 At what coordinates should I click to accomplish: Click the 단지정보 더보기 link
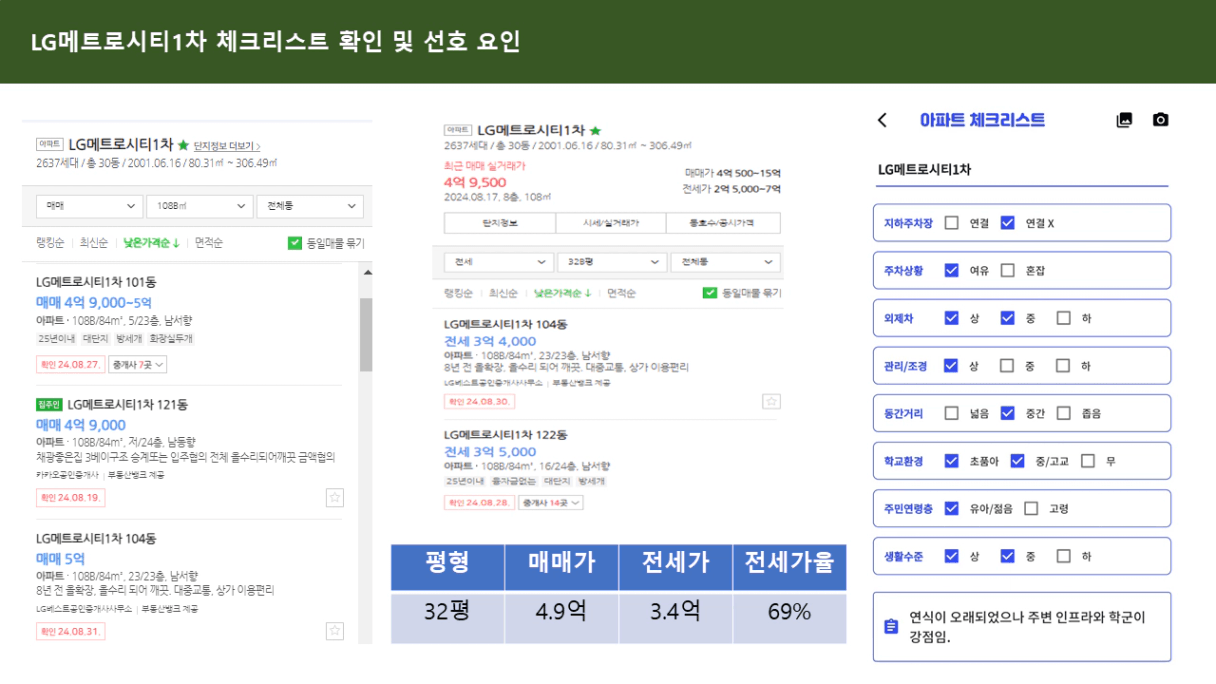(x=227, y=146)
